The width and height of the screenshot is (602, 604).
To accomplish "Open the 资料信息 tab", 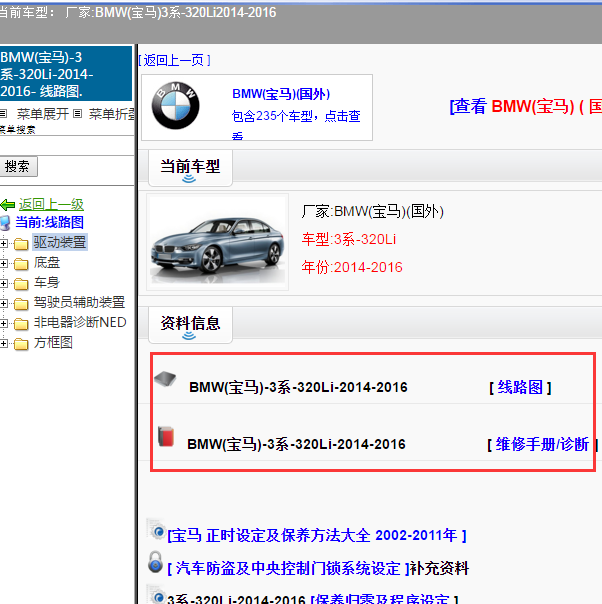I will [190, 325].
